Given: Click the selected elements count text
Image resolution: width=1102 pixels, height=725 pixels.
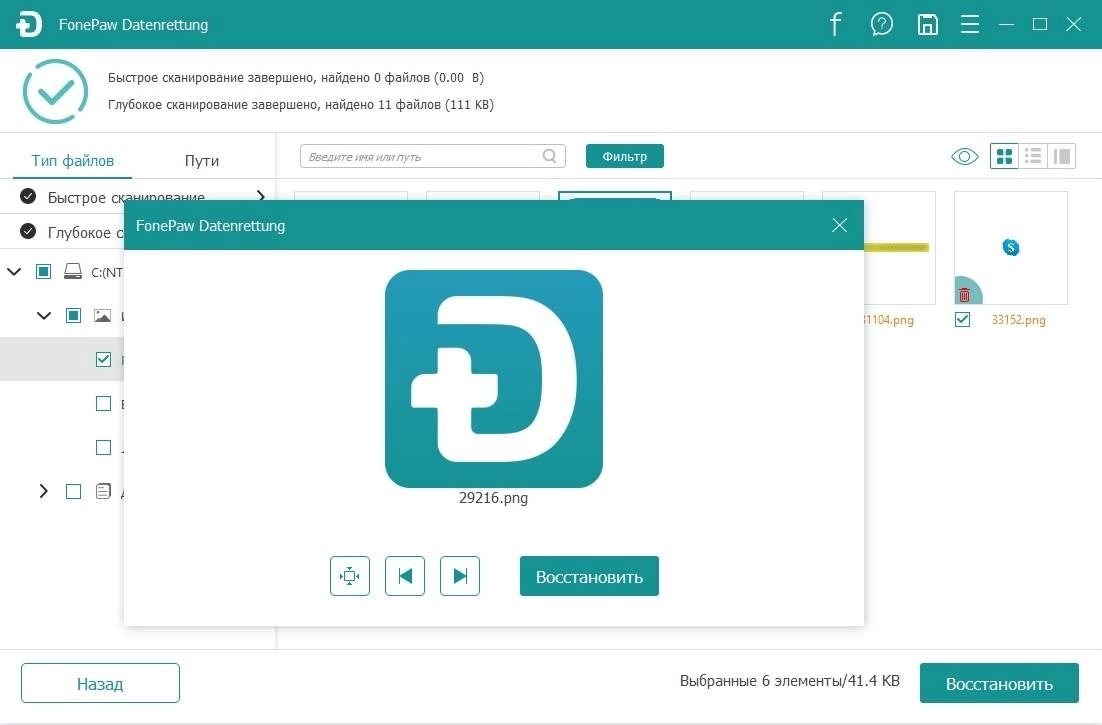Looking at the screenshot, I should pos(789,680).
